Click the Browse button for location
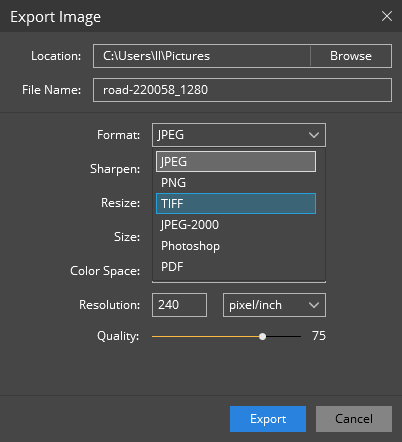Viewport: 402px width, 442px height. click(x=351, y=56)
